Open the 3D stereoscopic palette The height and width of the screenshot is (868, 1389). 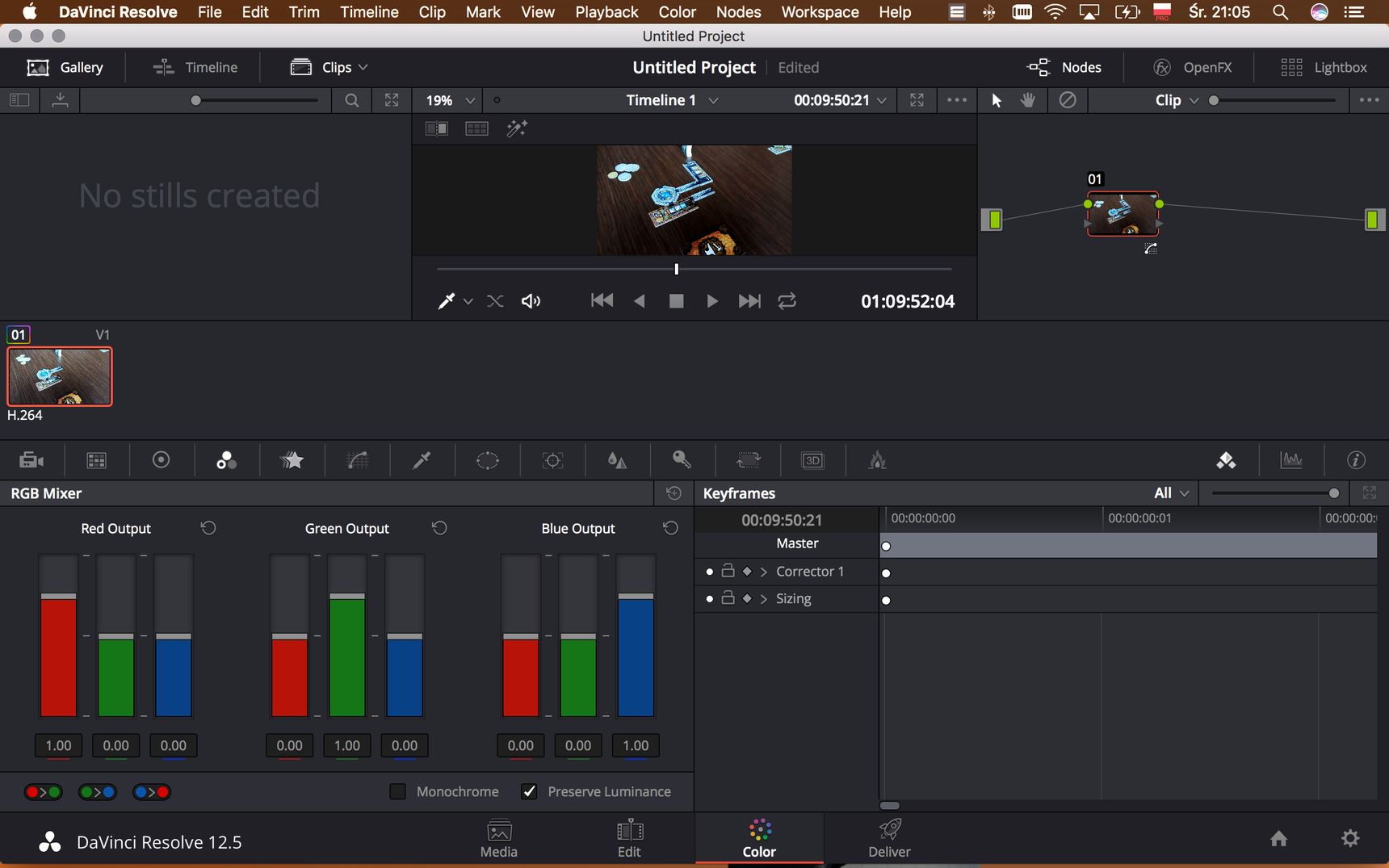812,460
